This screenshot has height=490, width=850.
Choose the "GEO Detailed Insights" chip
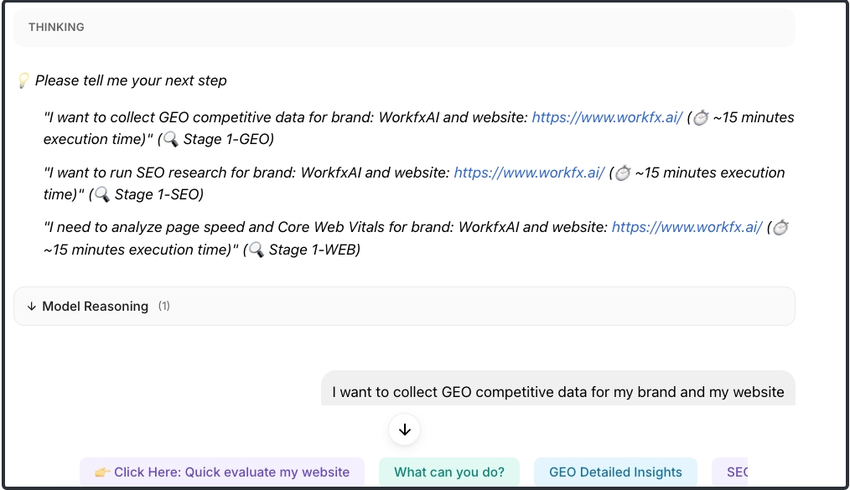pyautogui.click(x=615, y=472)
